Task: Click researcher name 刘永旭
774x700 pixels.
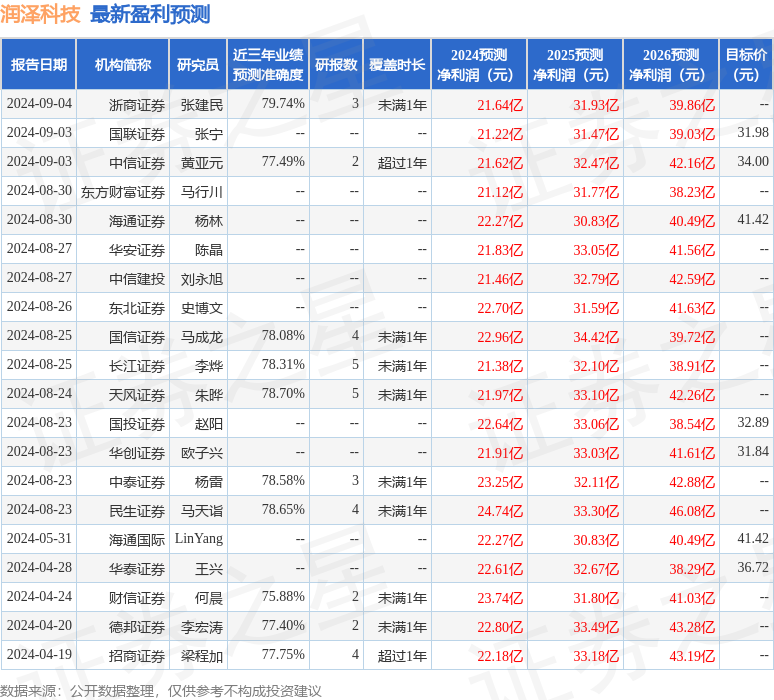Action: click(202, 279)
